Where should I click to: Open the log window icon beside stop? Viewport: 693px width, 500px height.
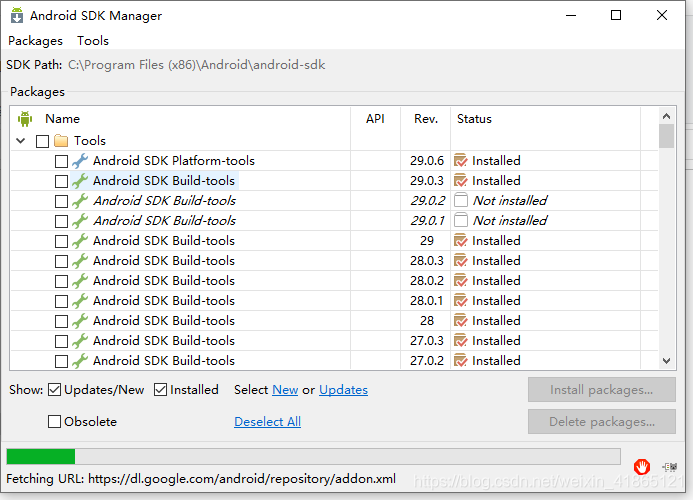(670, 467)
